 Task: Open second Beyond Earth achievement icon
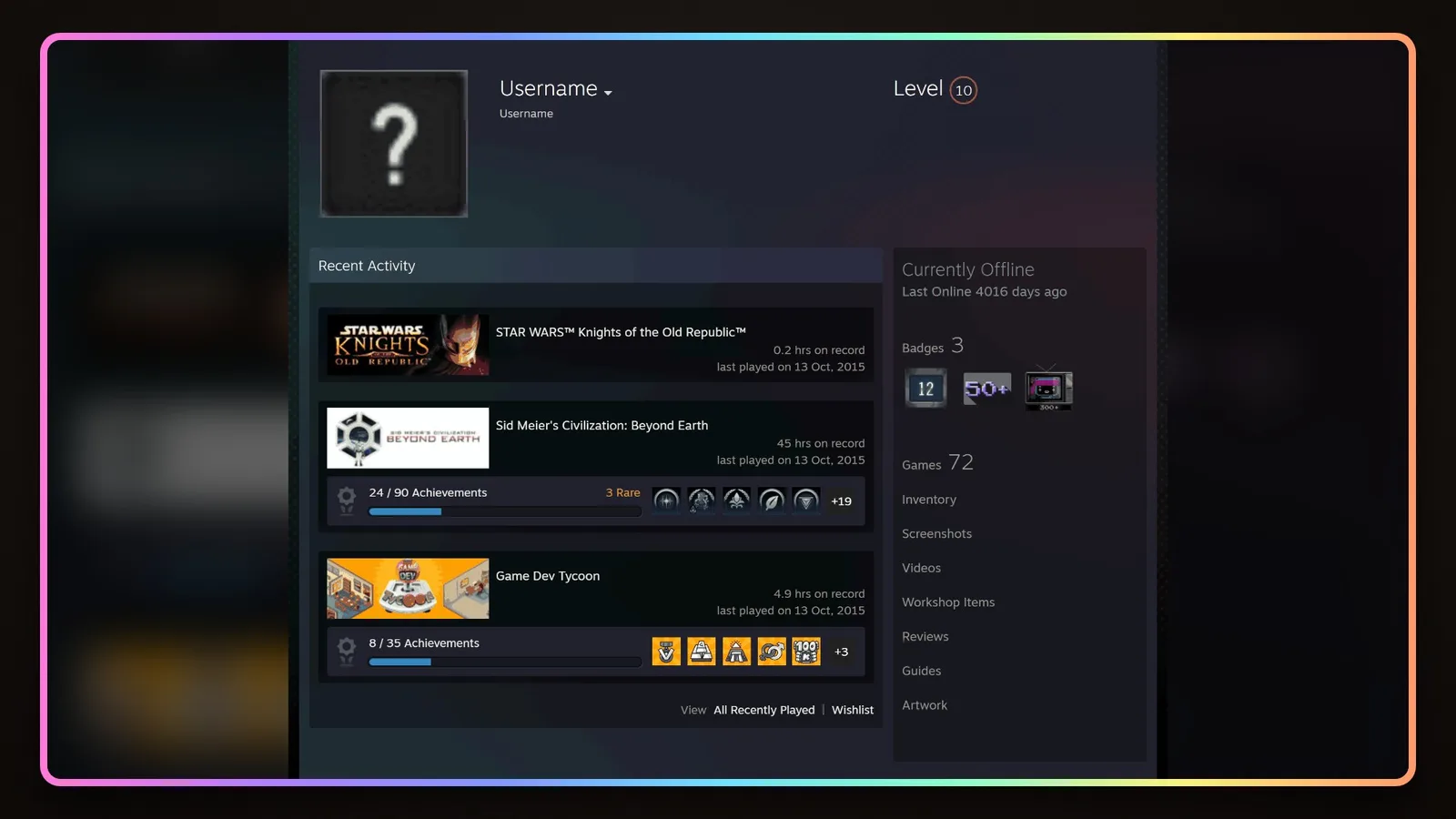pos(702,500)
